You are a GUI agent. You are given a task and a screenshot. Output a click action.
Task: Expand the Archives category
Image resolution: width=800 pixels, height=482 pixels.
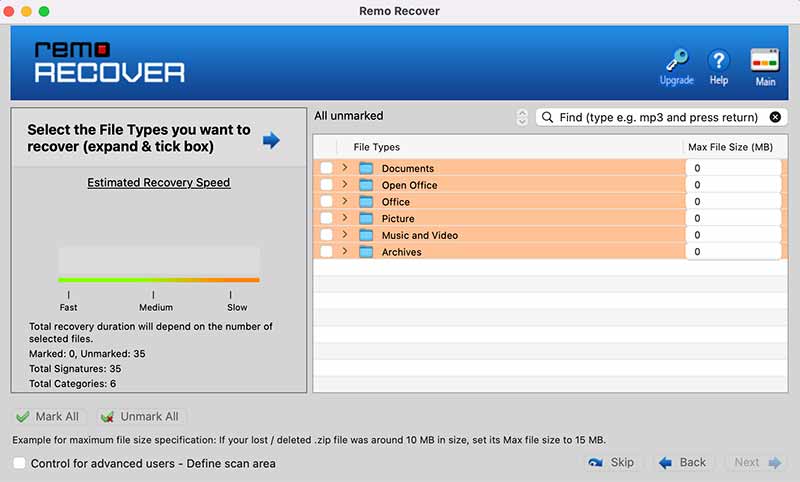[345, 251]
